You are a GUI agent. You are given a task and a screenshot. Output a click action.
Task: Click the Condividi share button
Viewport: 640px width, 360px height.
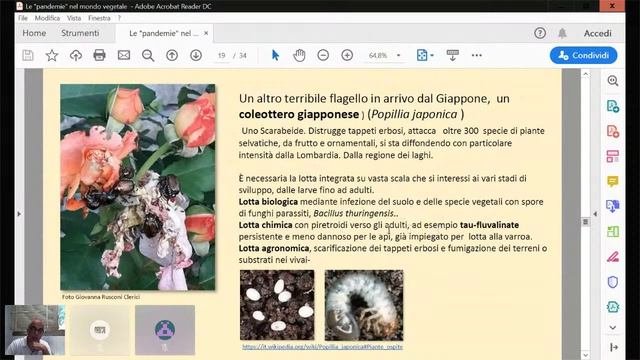583,55
